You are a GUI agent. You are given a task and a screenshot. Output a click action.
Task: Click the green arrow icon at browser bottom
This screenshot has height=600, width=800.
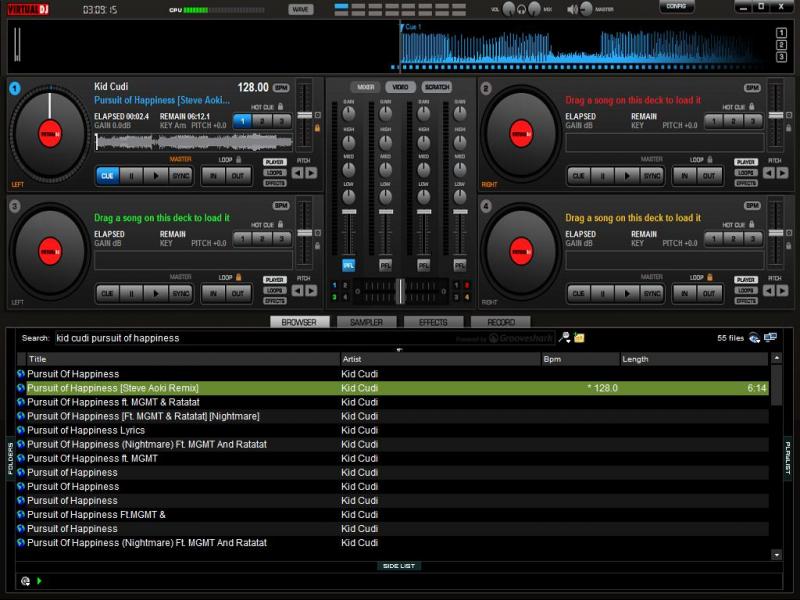click(39, 581)
